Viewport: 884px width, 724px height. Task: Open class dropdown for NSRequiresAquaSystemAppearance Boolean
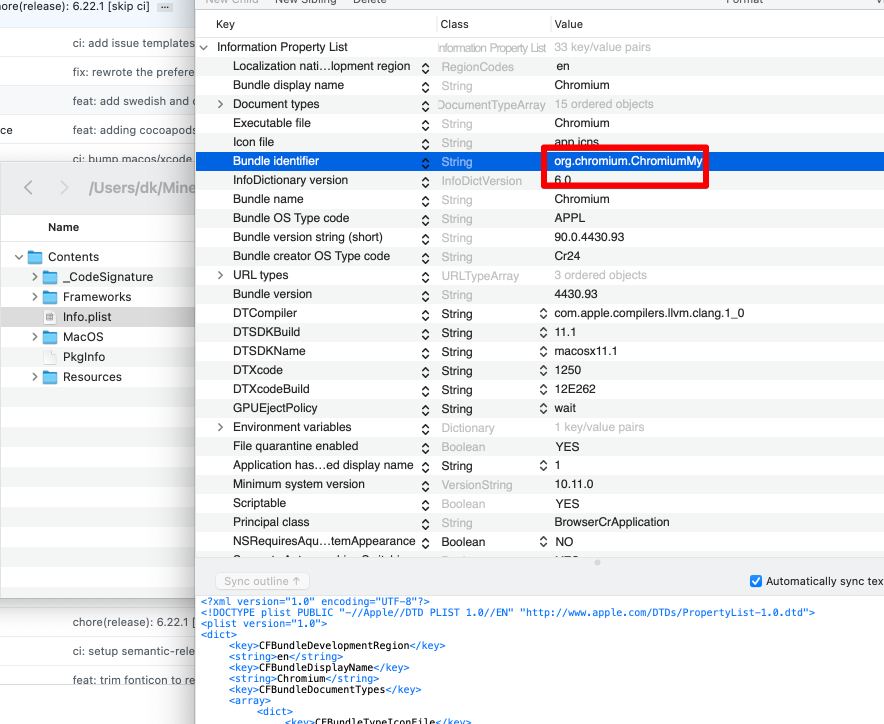[543, 542]
